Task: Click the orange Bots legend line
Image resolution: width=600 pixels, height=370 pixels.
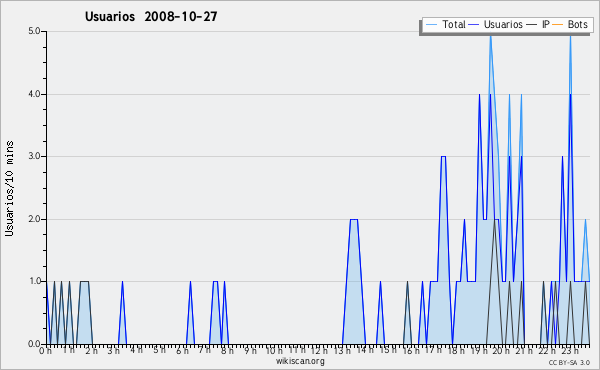Action: (x=558, y=25)
